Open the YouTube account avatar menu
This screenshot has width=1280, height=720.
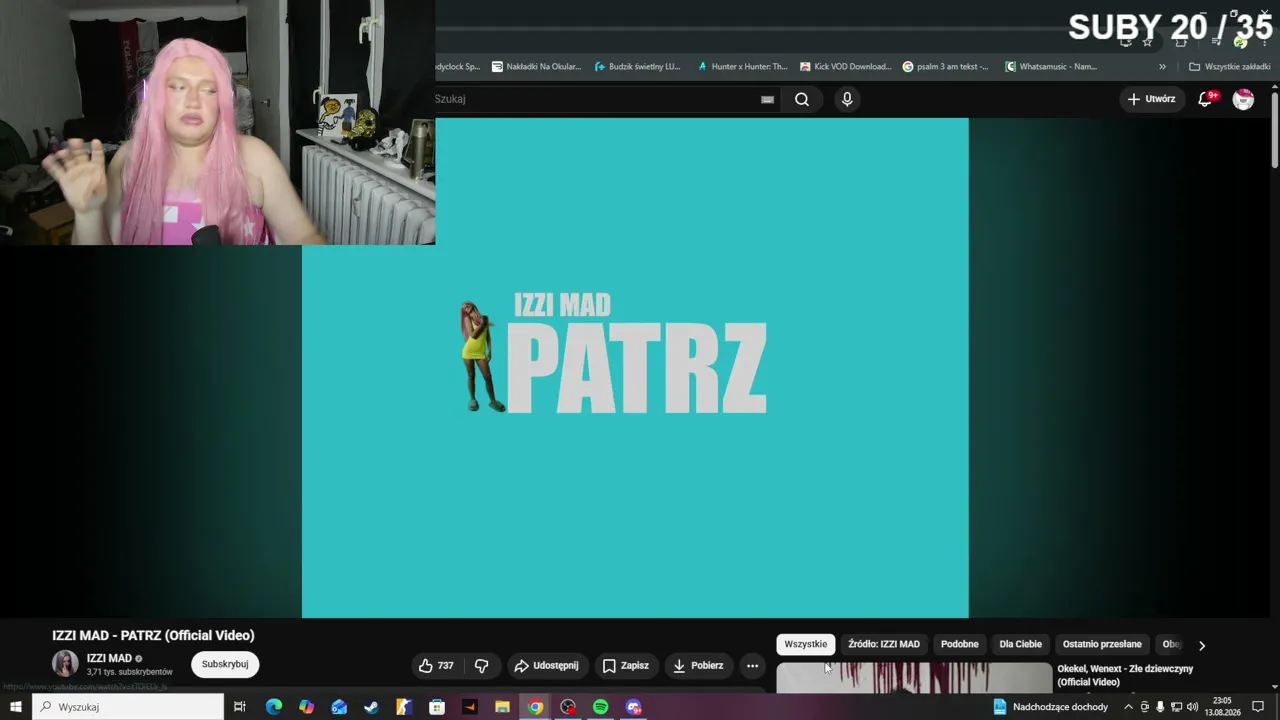[1243, 99]
